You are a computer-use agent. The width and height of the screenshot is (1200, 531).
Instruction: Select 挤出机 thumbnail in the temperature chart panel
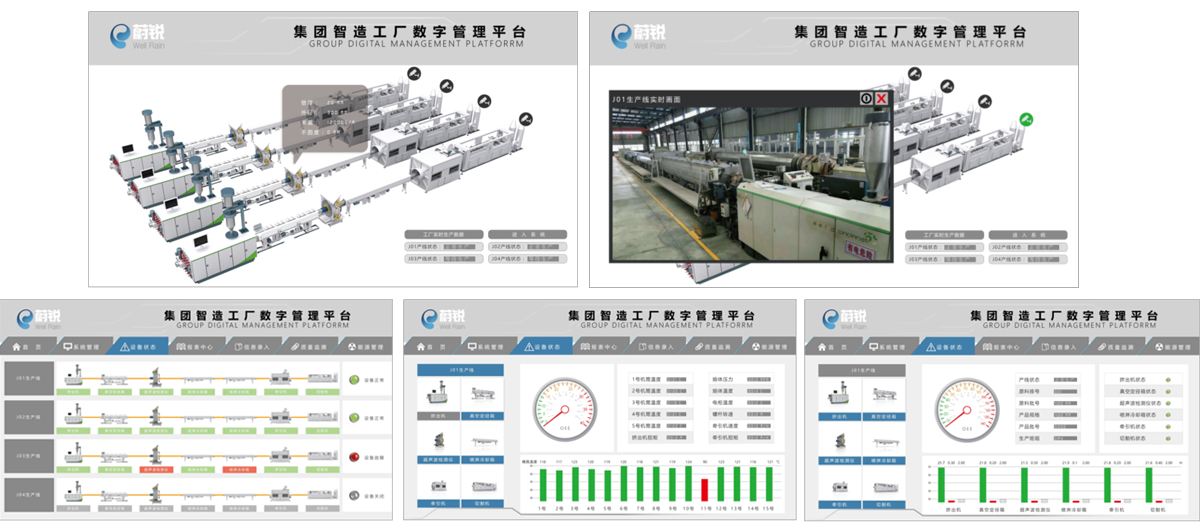pos(437,399)
